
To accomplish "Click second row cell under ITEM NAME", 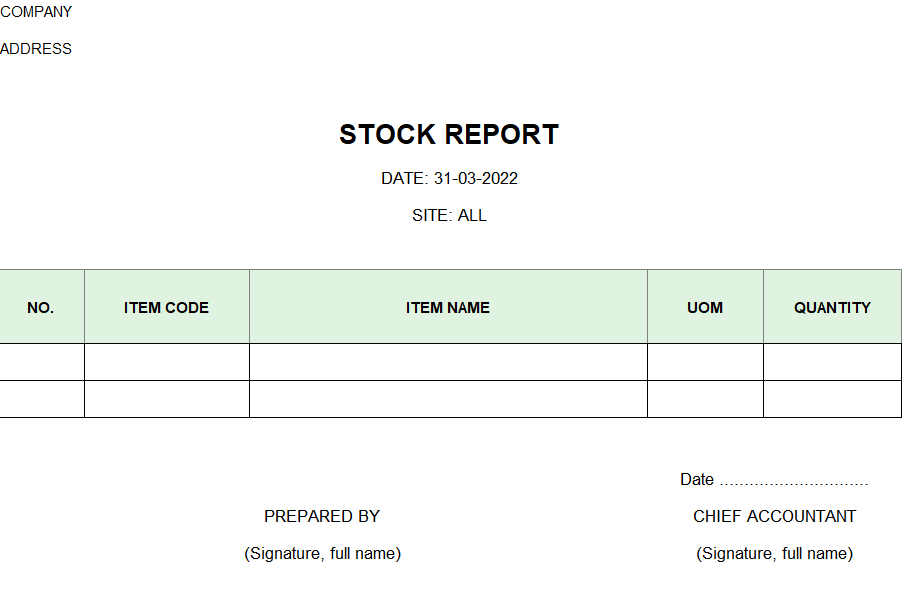I will pyautogui.click(x=448, y=399).
